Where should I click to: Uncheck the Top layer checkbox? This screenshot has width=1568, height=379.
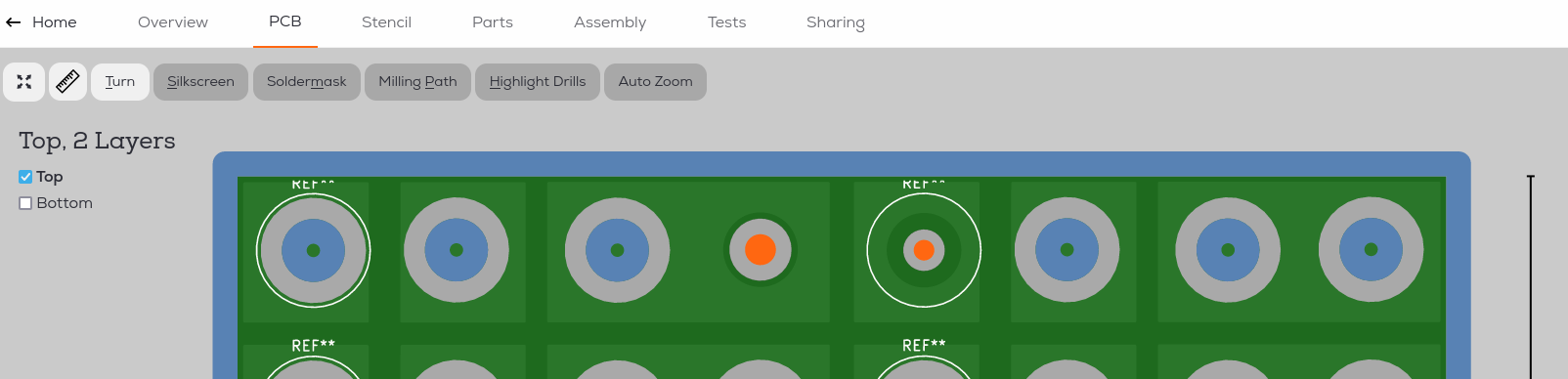(25, 177)
